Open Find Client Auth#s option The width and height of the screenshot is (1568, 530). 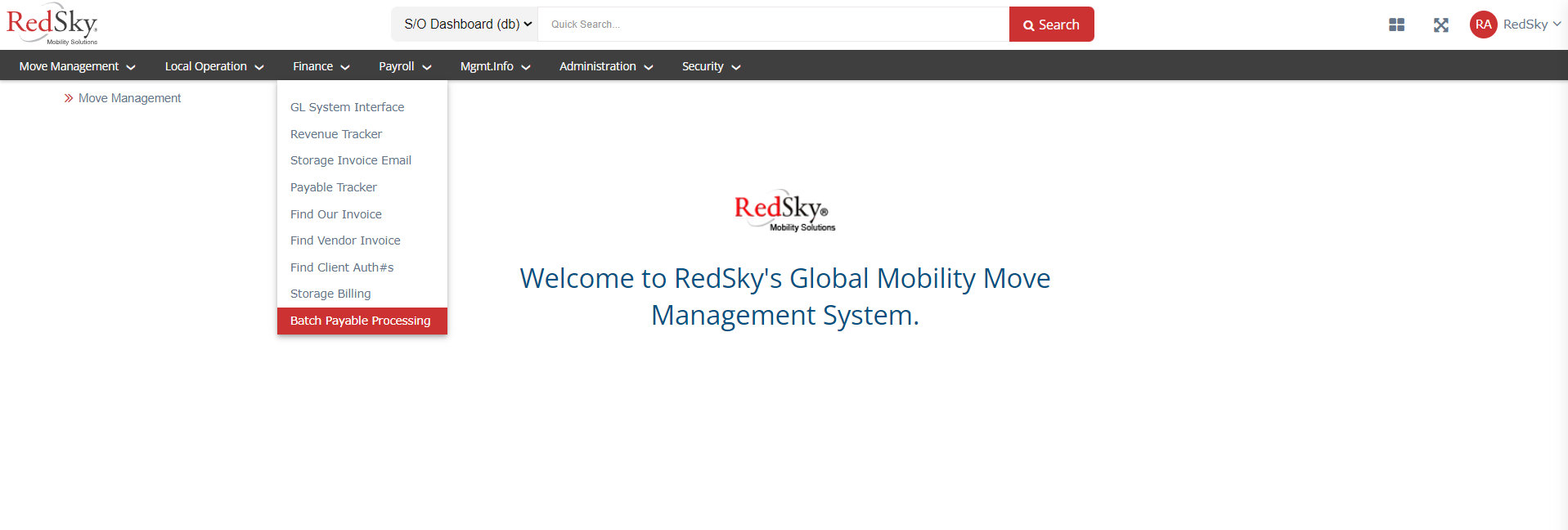362,267
